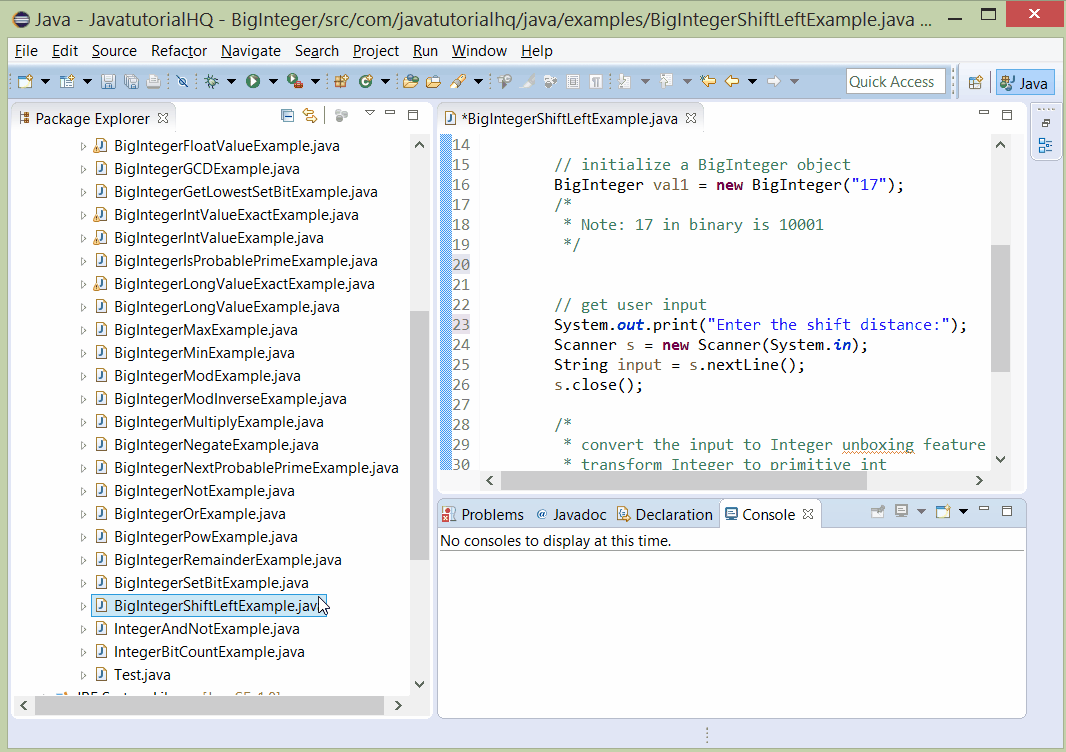The height and width of the screenshot is (752, 1066).
Task: Click inside the Quick Access field
Action: 895,81
